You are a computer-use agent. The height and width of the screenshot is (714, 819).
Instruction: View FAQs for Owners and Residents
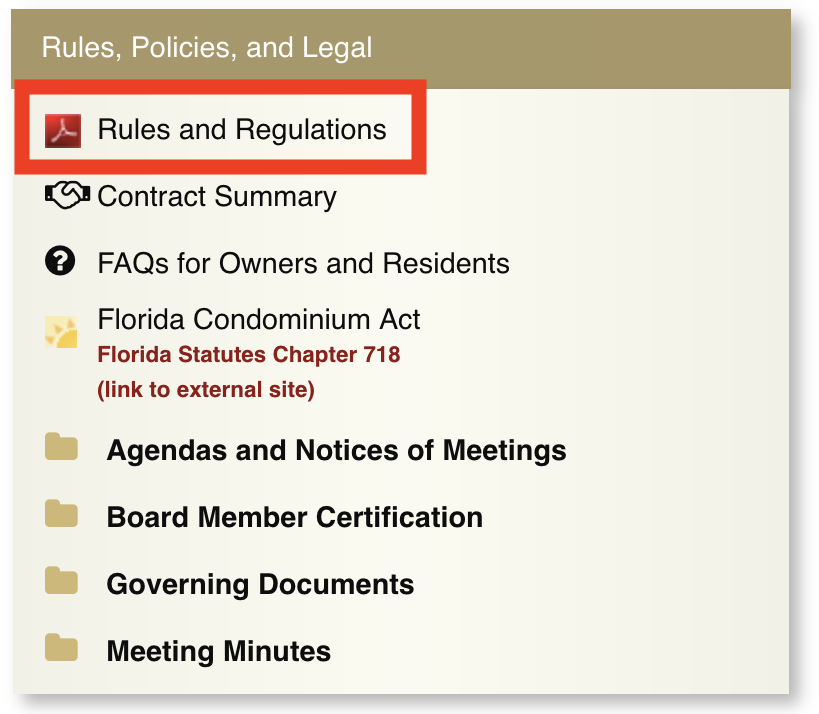(x=303, y=264)
